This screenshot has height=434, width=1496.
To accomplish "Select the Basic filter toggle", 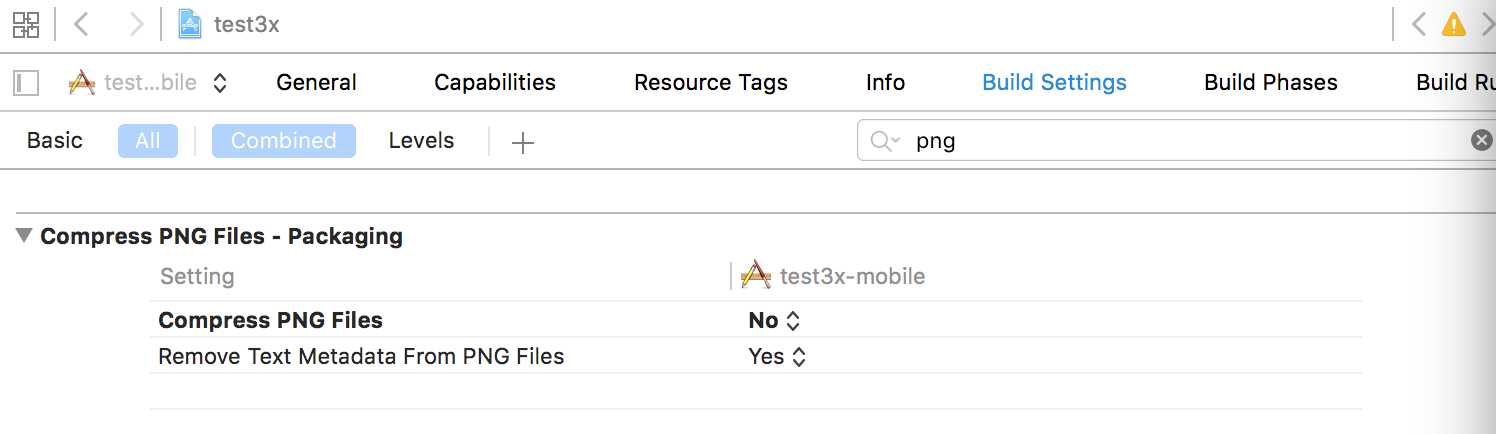I will (x=55, y=141).
